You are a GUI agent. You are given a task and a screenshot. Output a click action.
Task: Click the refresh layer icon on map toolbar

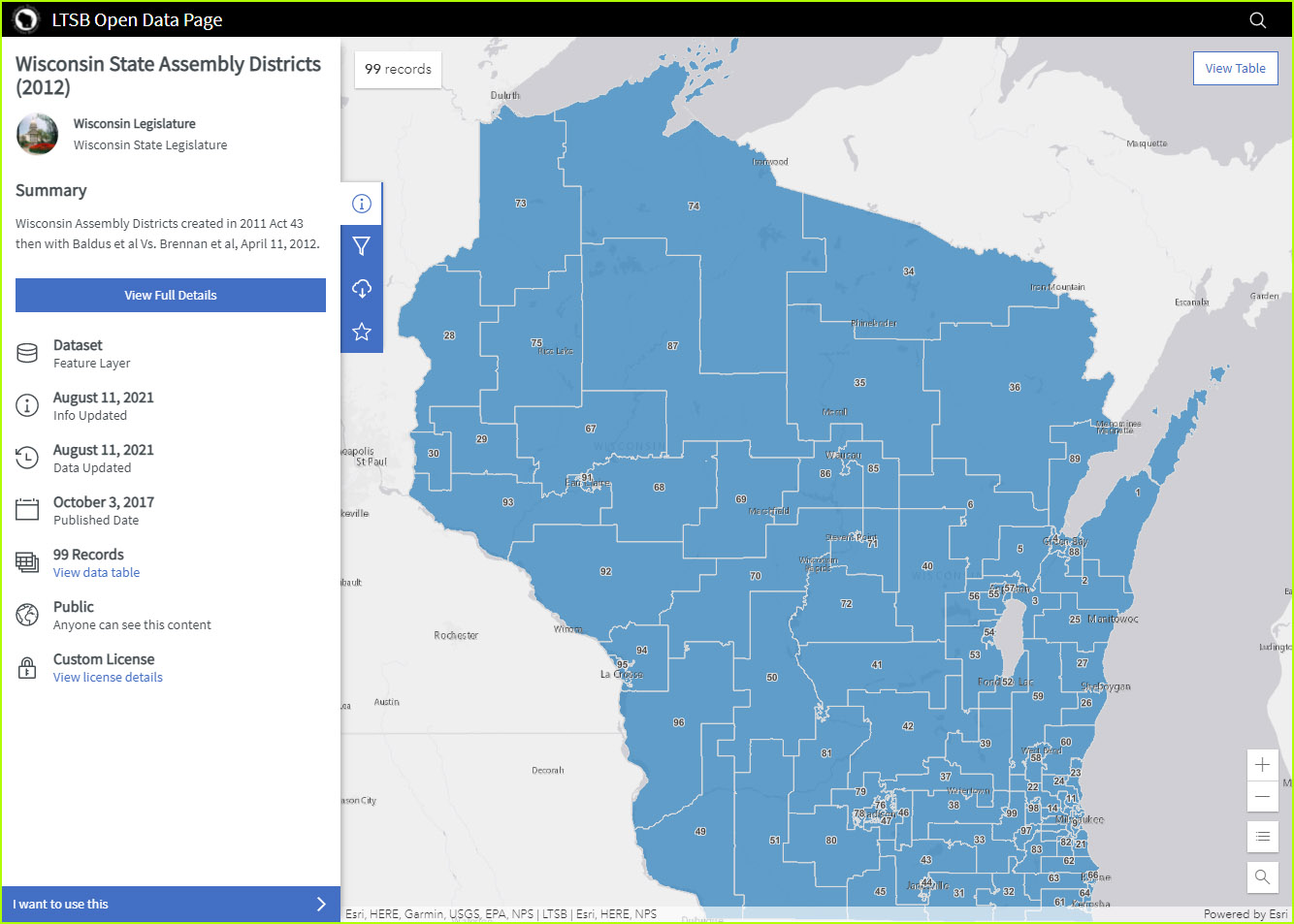pos(361,288)
